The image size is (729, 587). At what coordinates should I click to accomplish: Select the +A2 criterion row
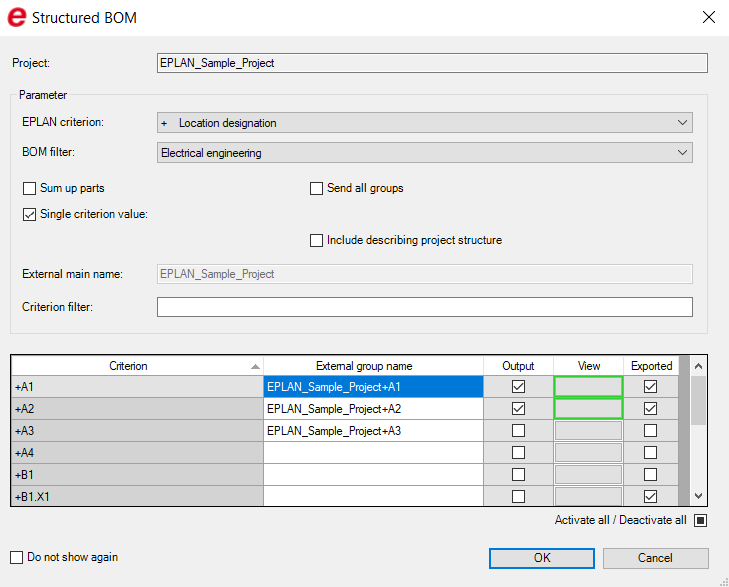137,409
